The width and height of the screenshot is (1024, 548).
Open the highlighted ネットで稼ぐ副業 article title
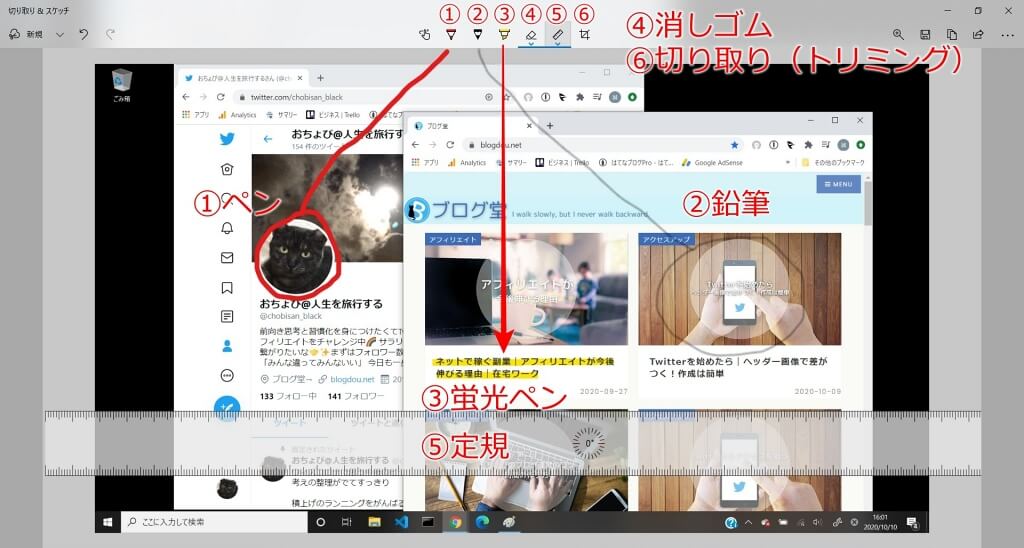point(524,367)
